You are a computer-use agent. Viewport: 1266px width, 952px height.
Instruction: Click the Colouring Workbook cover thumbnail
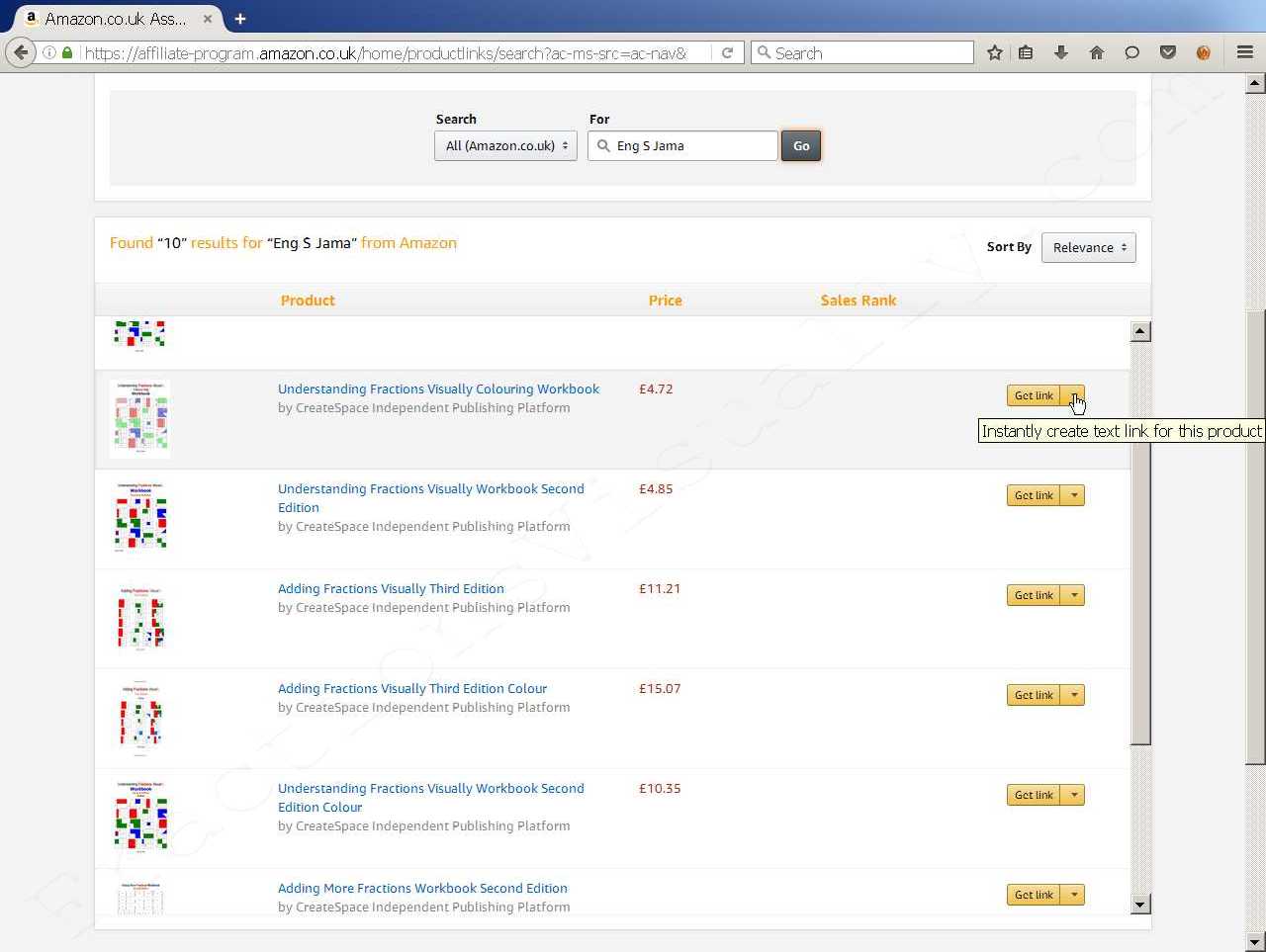click(x=139, y=419)
